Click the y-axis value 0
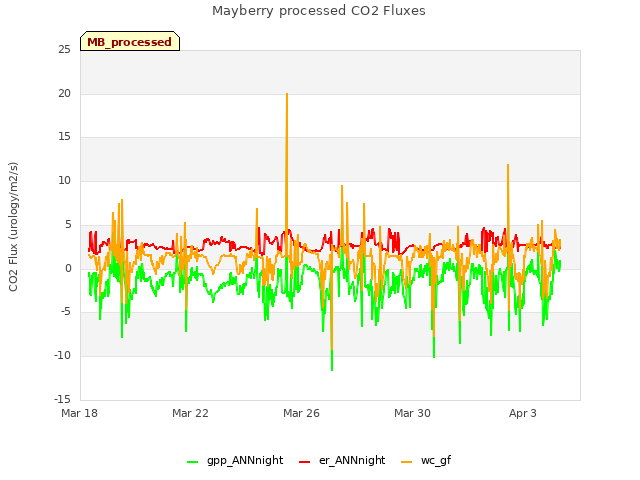 pos(68,269)
